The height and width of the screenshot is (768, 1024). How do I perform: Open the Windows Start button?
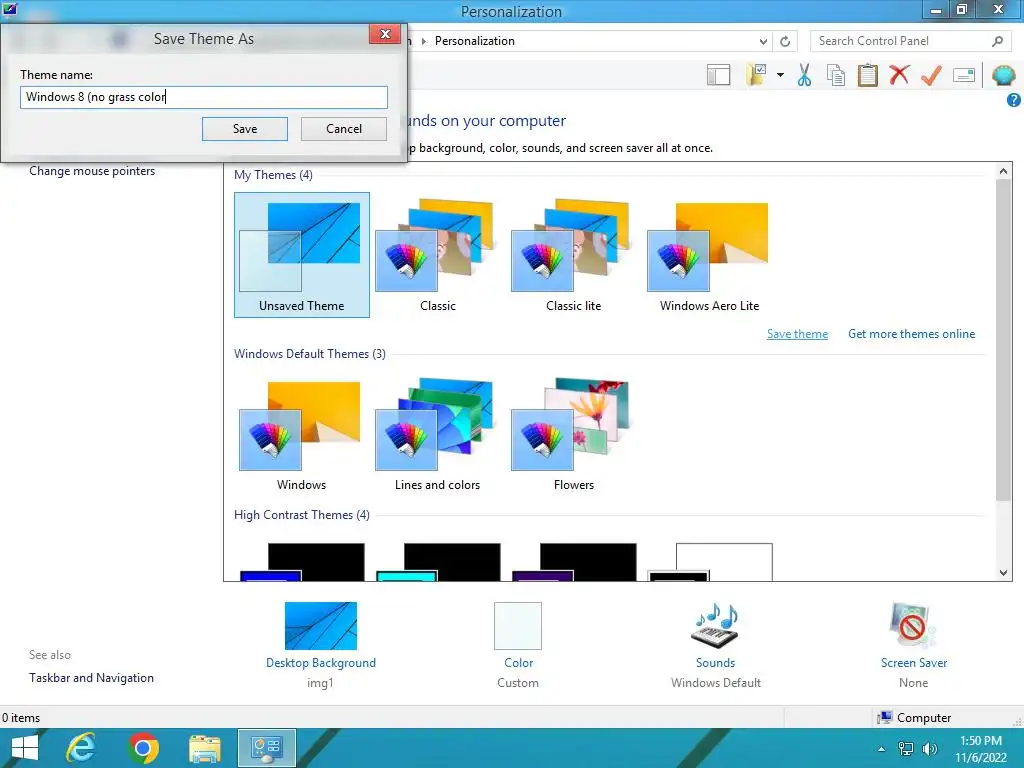pyautogui.click(x=25, y=748)
